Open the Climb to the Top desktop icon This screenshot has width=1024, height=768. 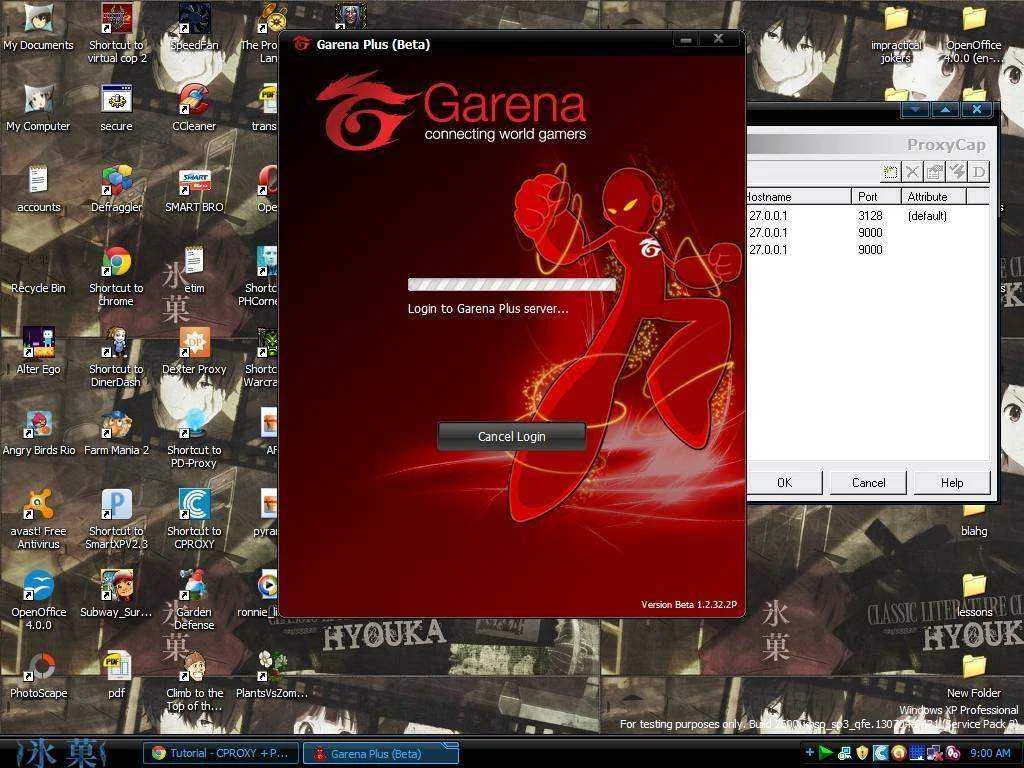coord(194,682)
